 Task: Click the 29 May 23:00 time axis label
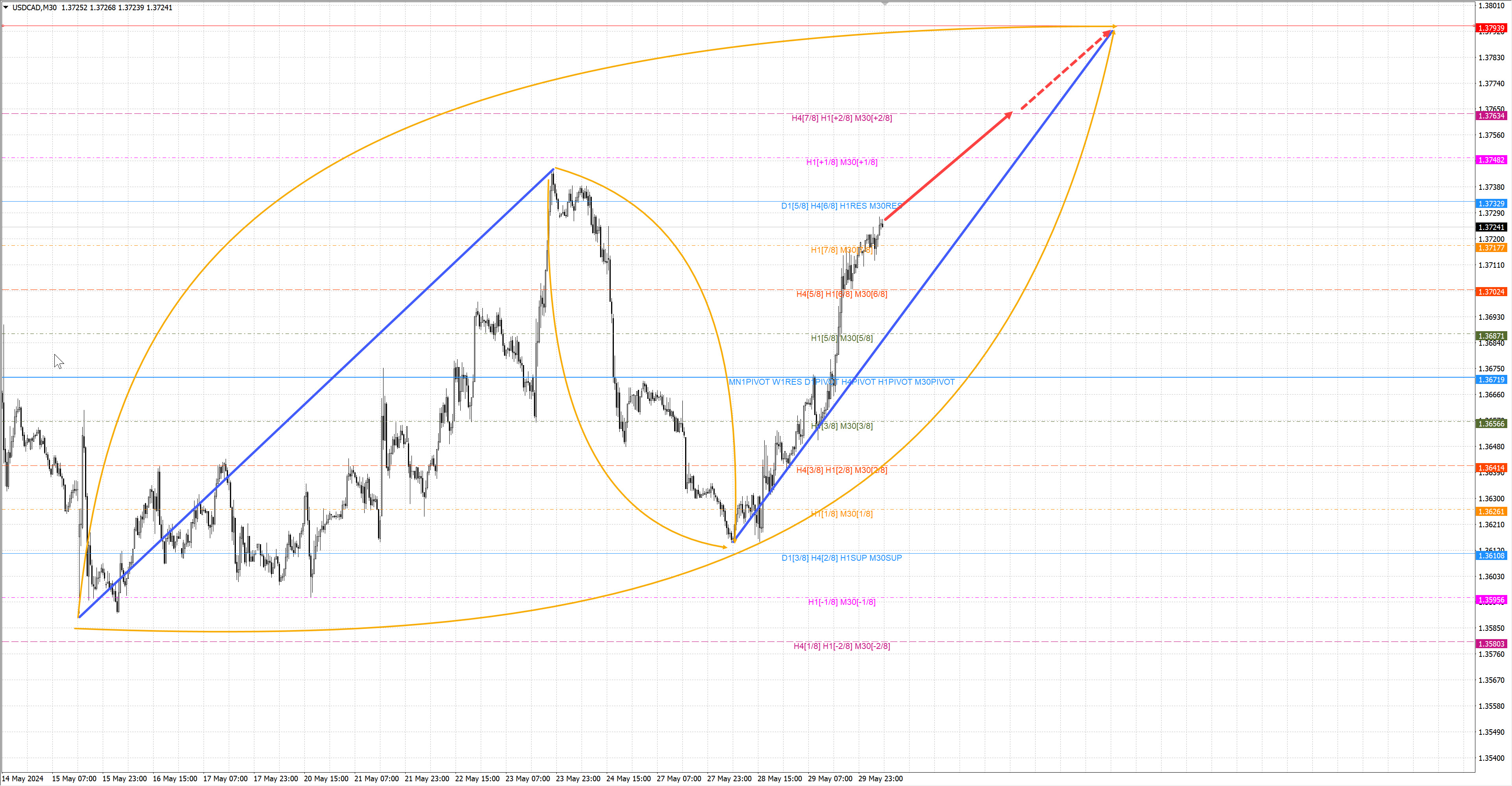pyautogui.click(x=880, y=779)
